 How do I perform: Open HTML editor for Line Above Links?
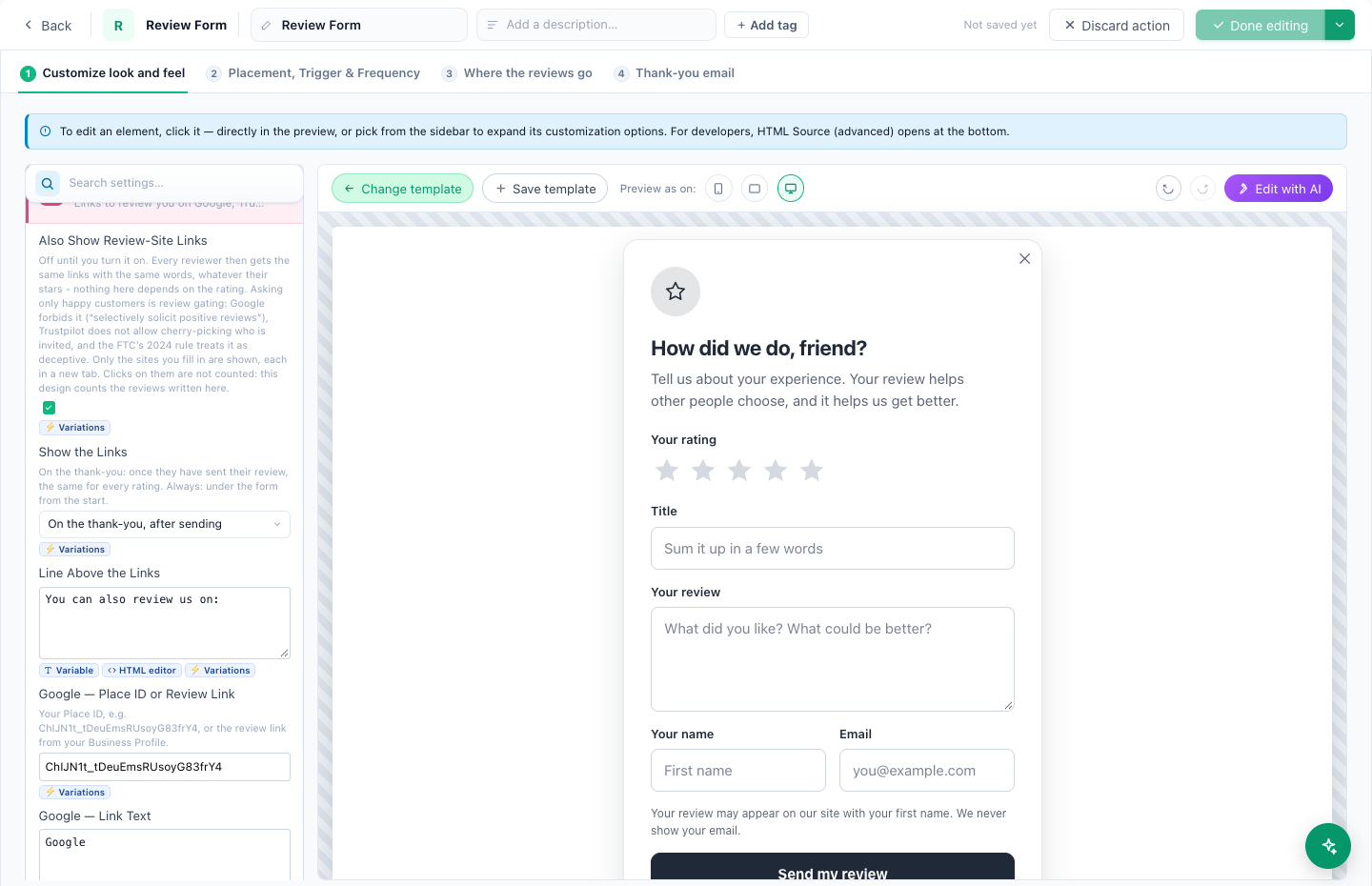click(x=142, y=671)
